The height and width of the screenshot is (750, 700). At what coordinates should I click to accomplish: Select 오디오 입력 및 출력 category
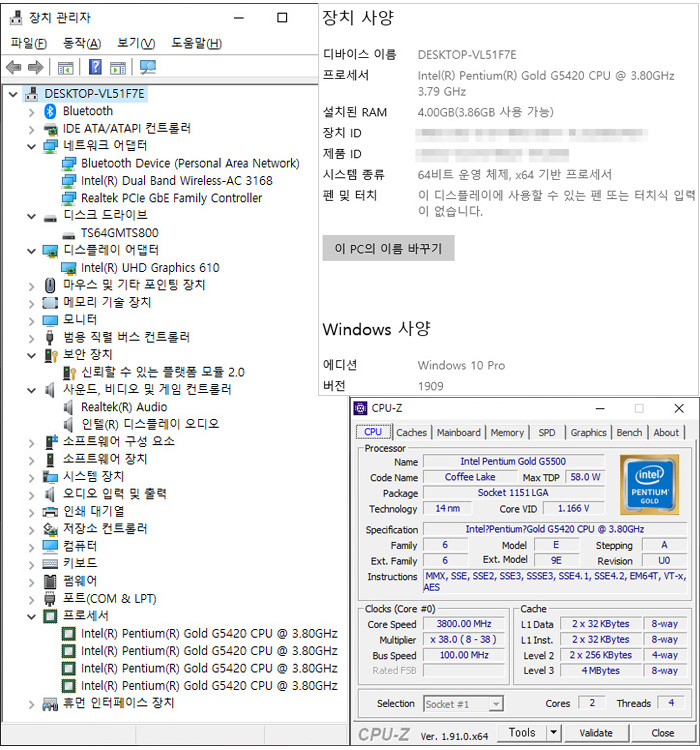pyautogui.click(x=115, y=494)
